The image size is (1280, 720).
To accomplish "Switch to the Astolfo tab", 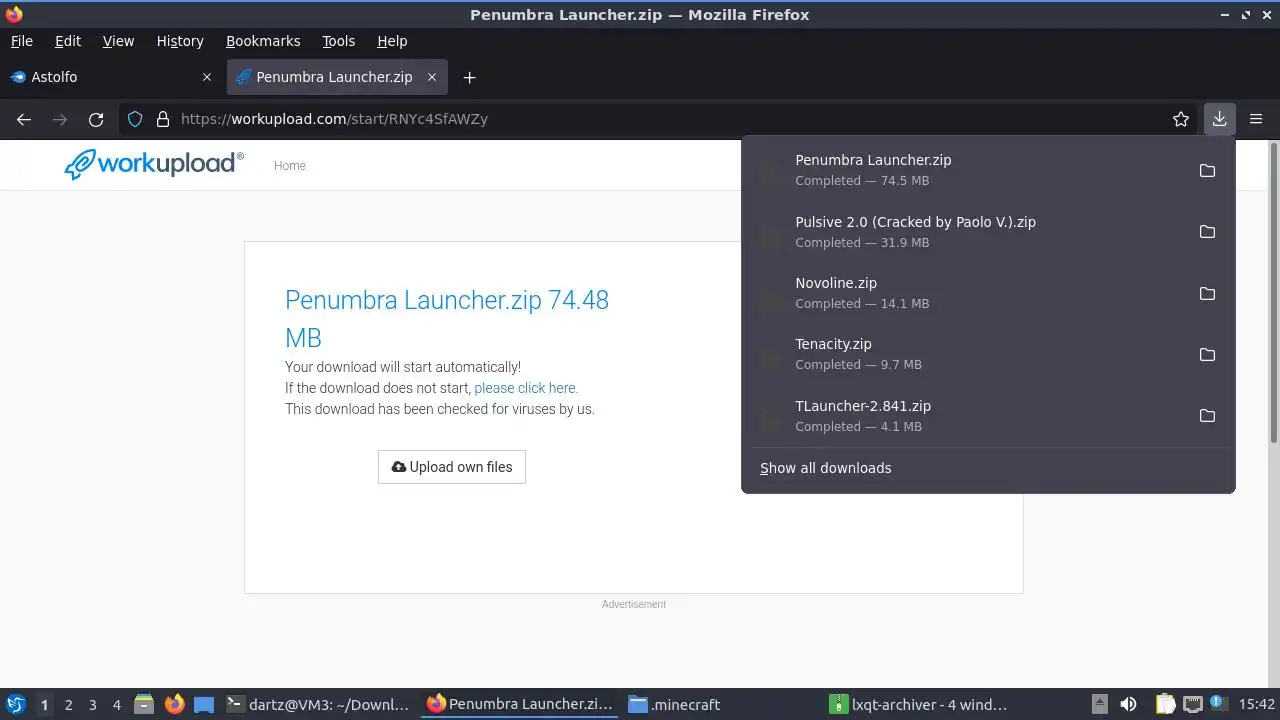I will pos(110,77).
